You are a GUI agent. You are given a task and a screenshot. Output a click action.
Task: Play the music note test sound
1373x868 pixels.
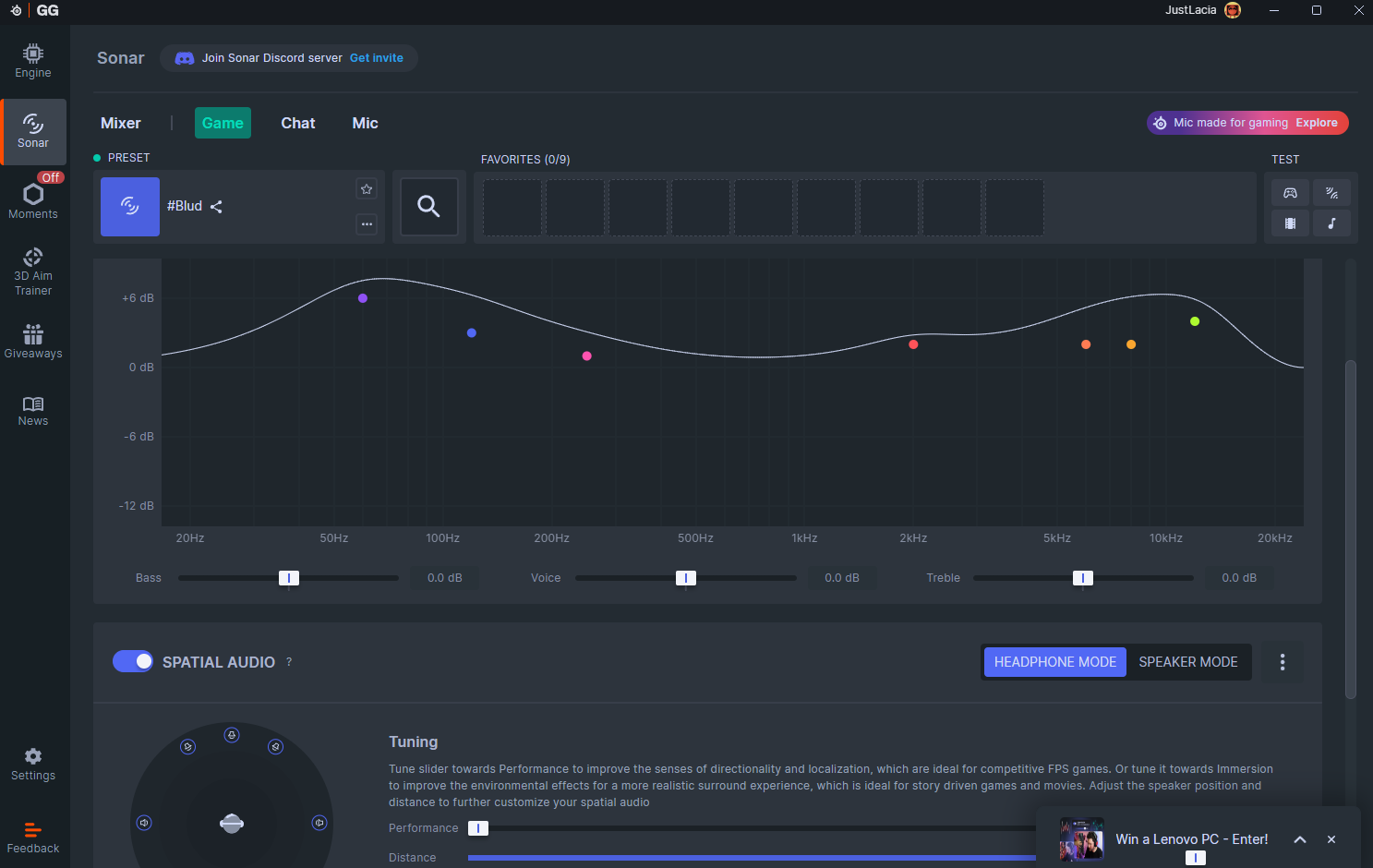[1331, 223]
